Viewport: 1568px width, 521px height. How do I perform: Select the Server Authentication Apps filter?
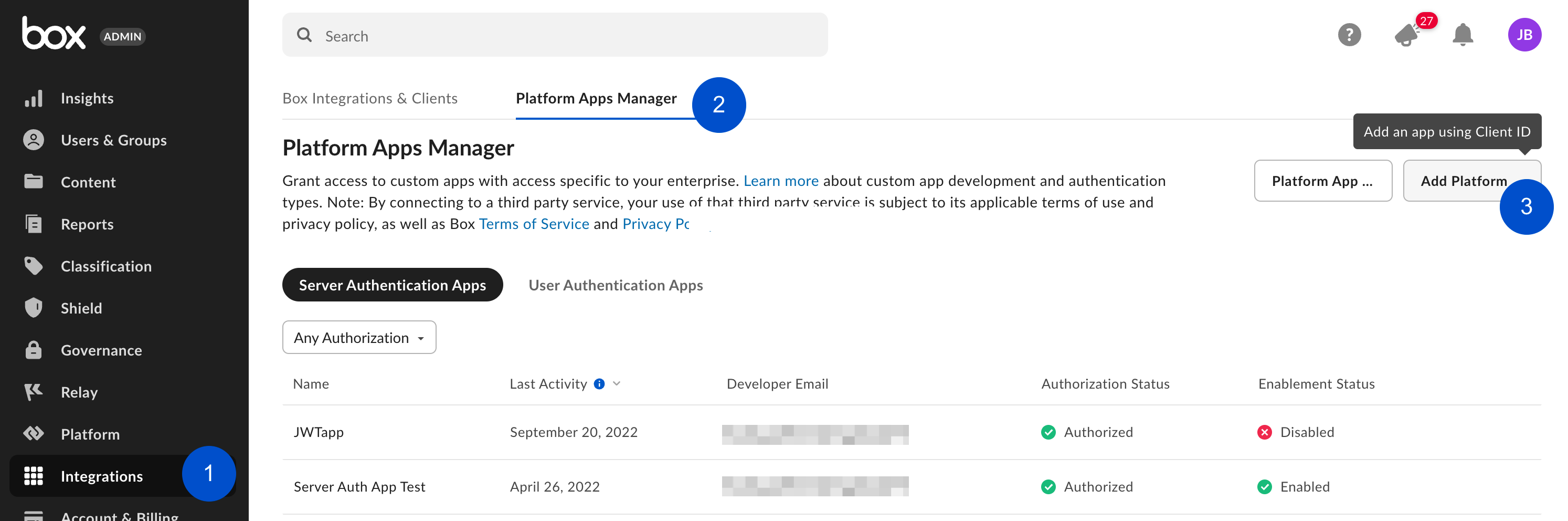pyautogui.click(x=392, y=285)
